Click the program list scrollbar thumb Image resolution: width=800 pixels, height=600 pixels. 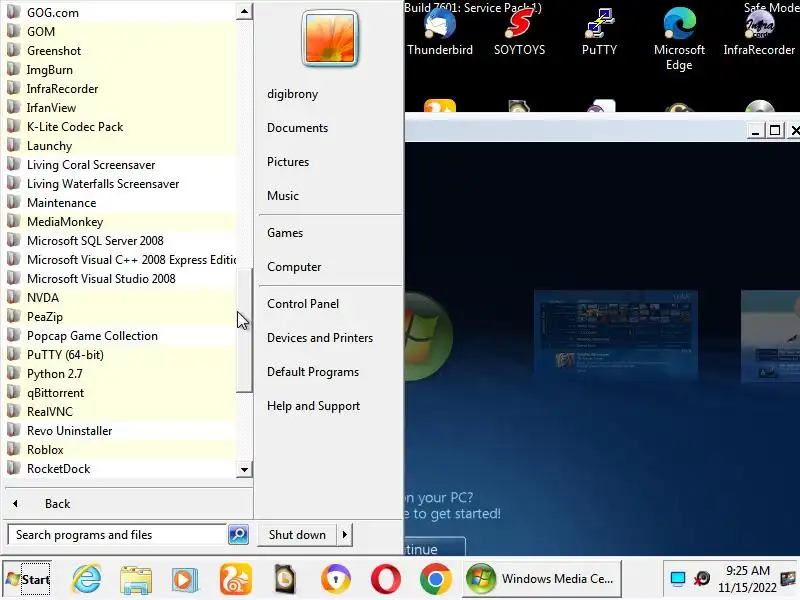(244, 331)
